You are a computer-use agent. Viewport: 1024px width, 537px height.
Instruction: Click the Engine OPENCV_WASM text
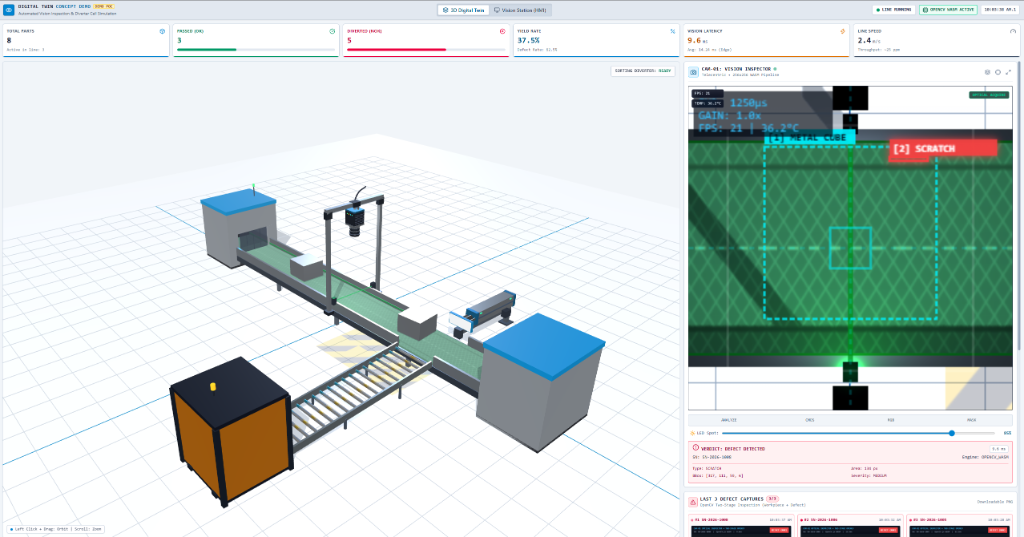point(985,457)
